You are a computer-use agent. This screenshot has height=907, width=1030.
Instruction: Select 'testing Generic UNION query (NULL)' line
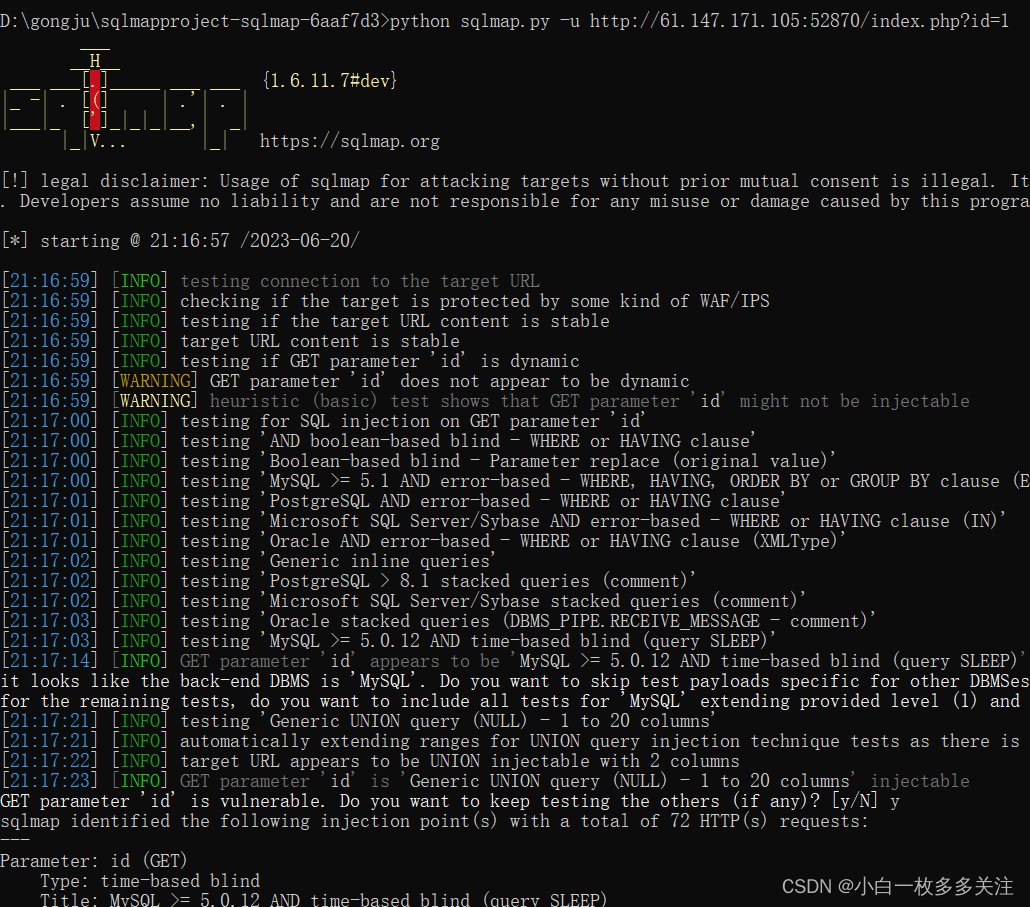click(x=358, y=721)
